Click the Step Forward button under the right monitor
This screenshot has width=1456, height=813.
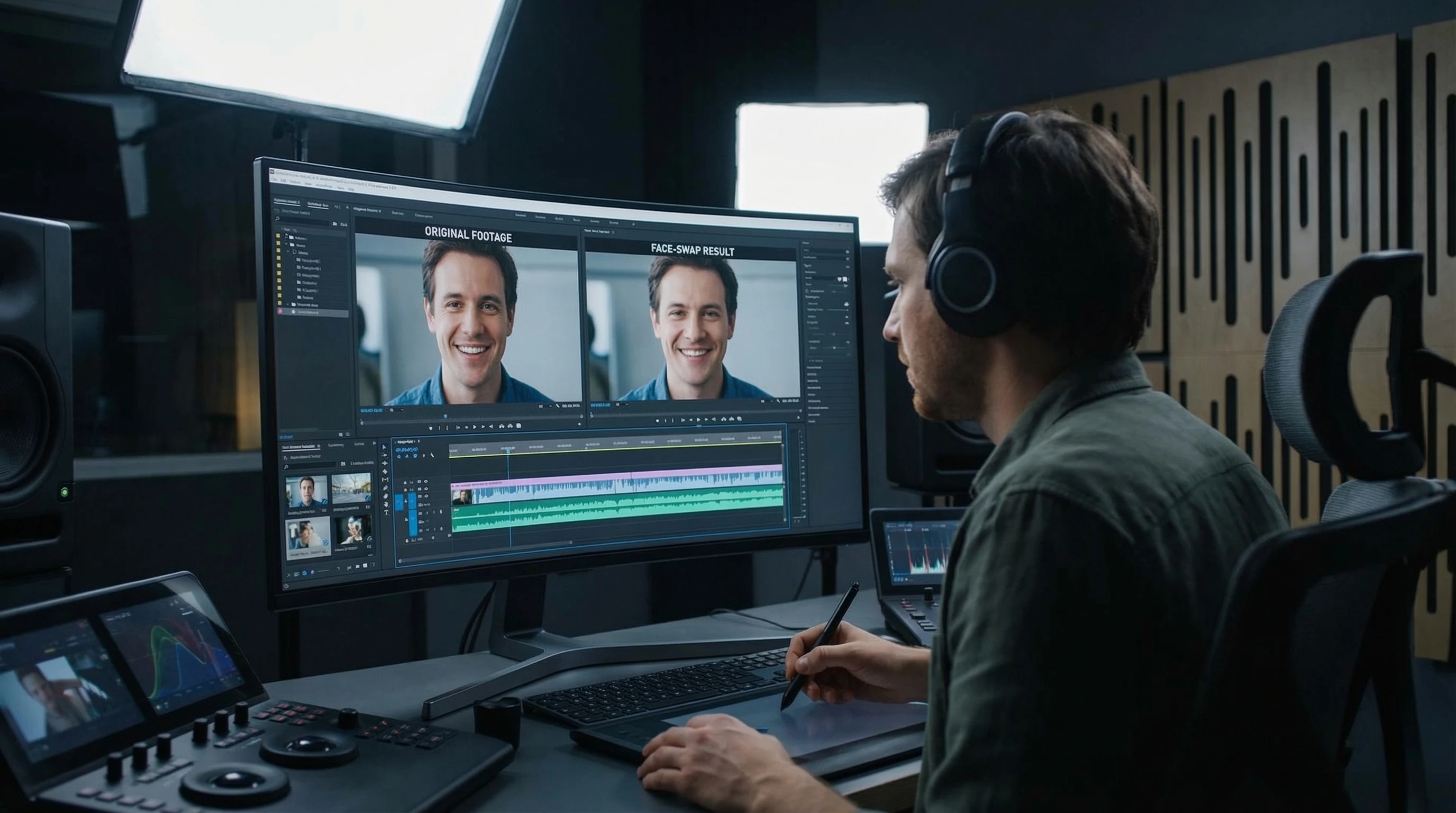pyautogui.click(x=706, y=421)
